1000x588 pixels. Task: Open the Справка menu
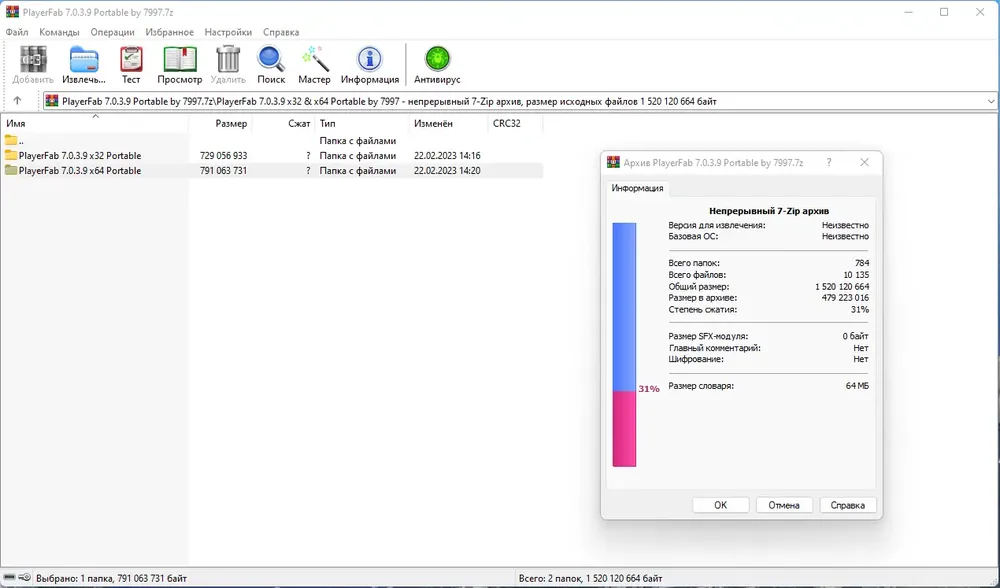(281, 32)
